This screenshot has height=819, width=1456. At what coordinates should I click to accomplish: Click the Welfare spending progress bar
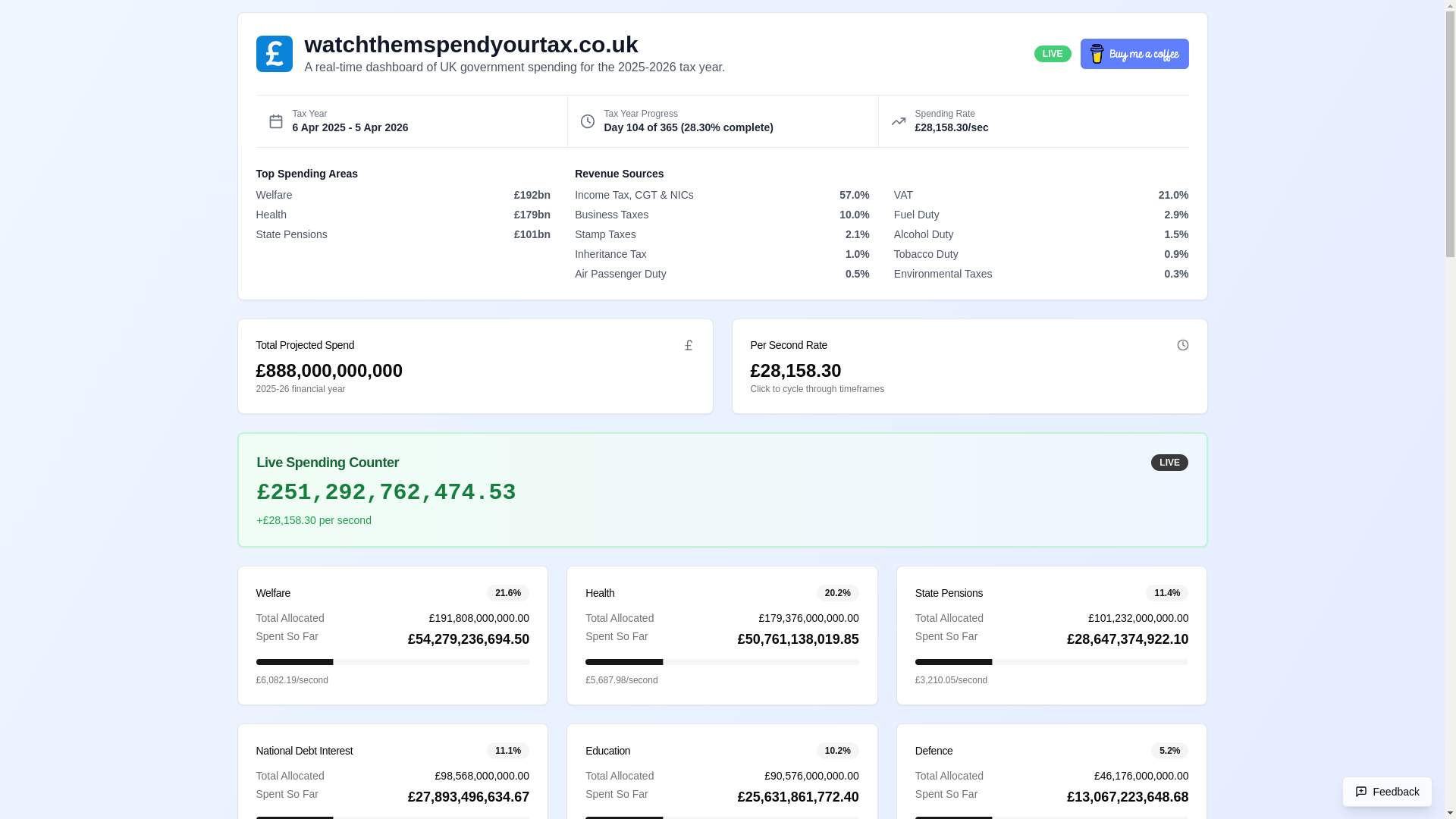click(392, 662)
